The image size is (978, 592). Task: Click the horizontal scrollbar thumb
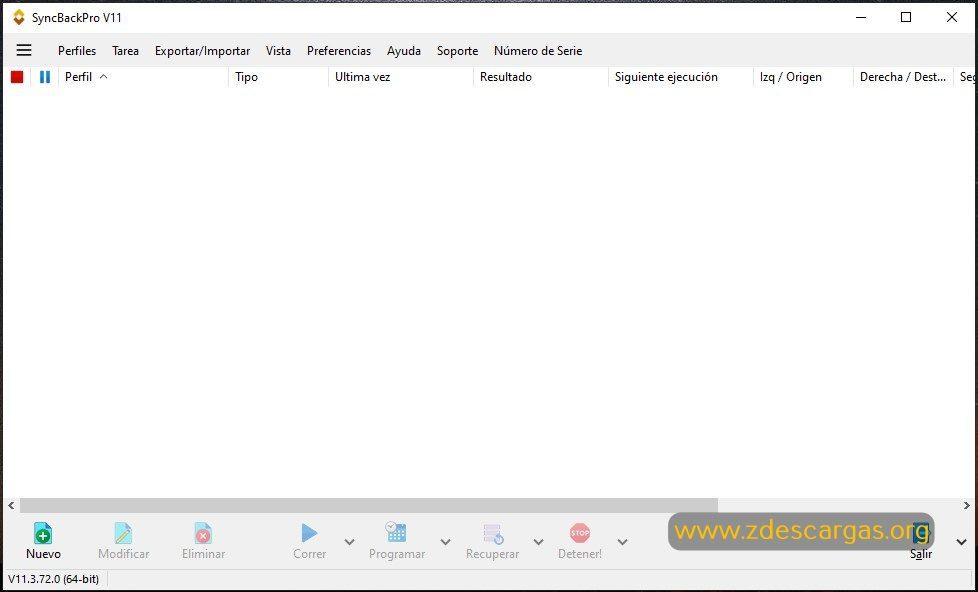[369, 505]
